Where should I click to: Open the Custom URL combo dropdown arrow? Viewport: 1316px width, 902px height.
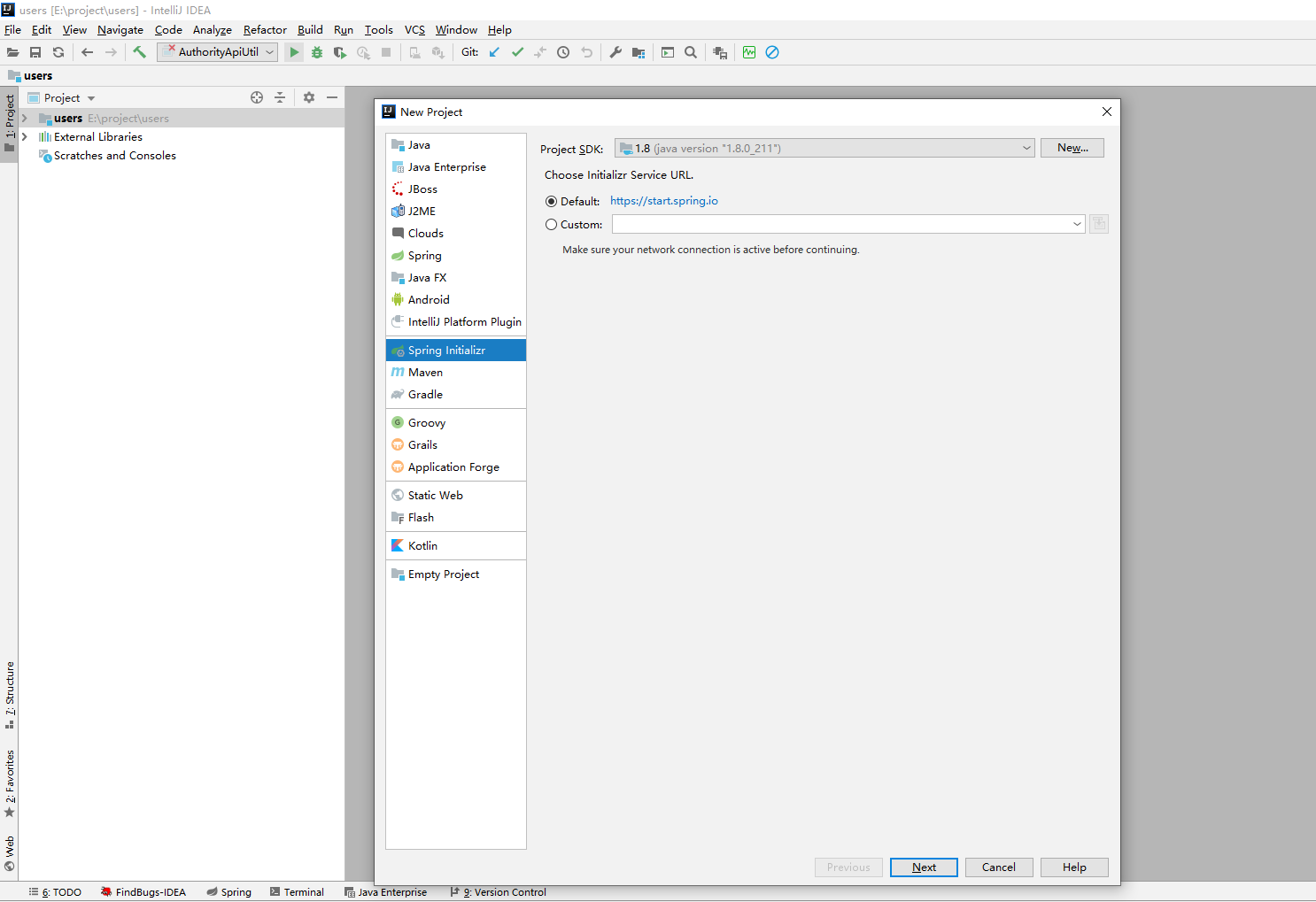1077,224
